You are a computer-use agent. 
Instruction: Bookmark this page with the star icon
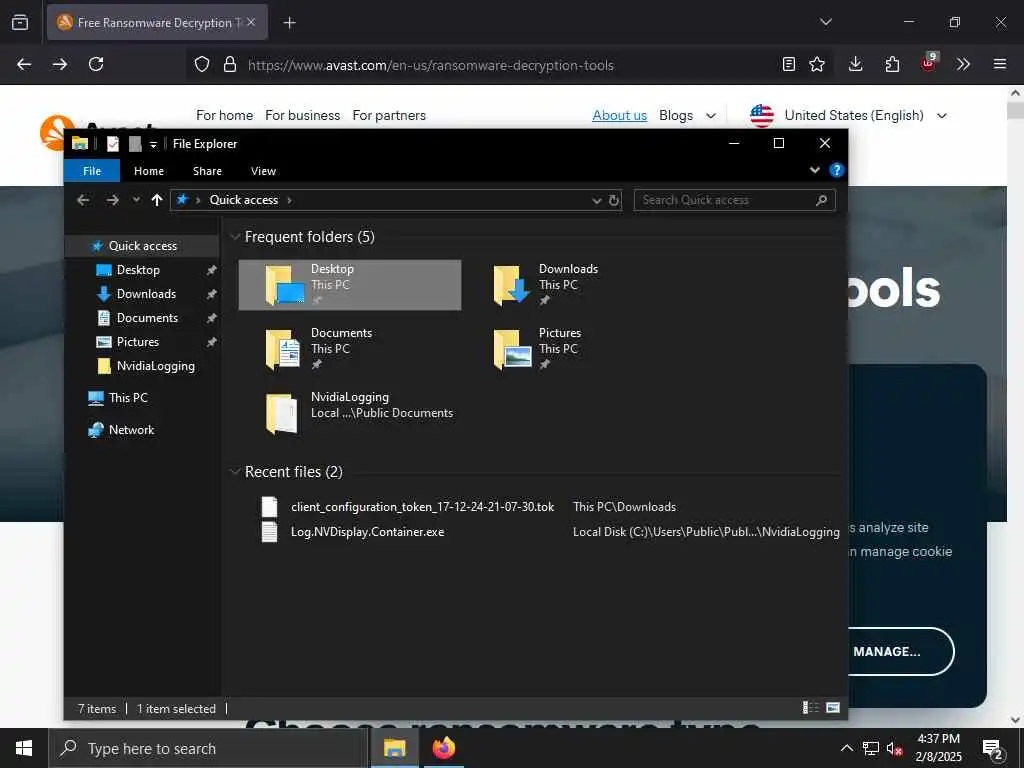[817, 64]
